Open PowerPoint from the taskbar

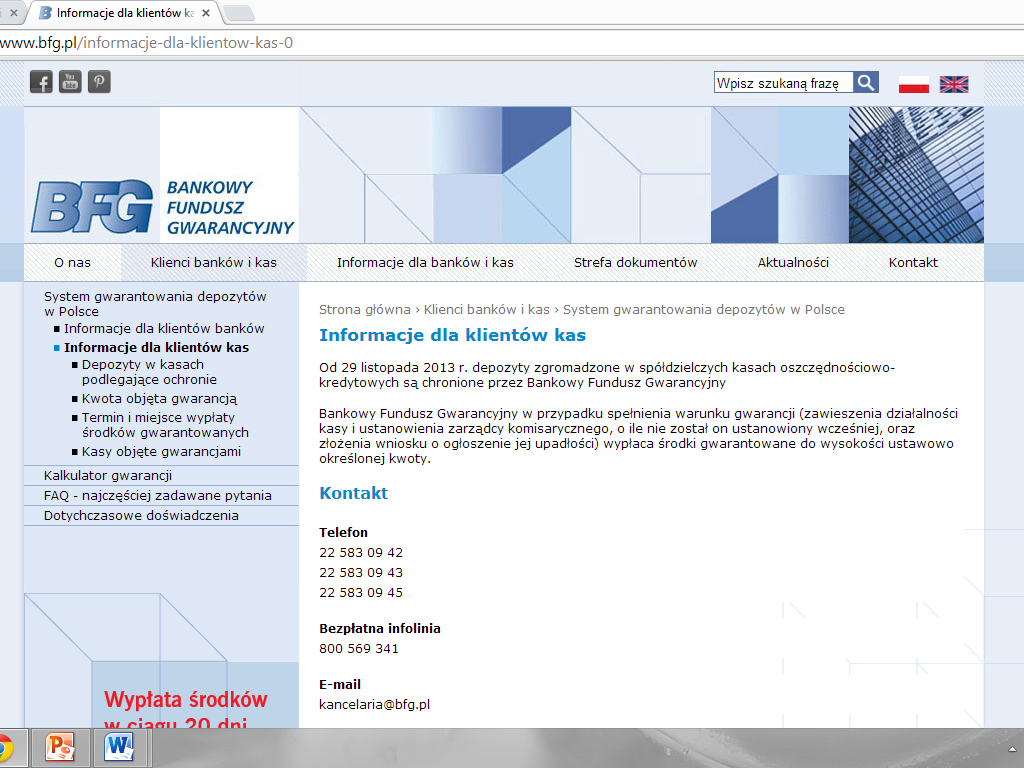click(59, 747)
